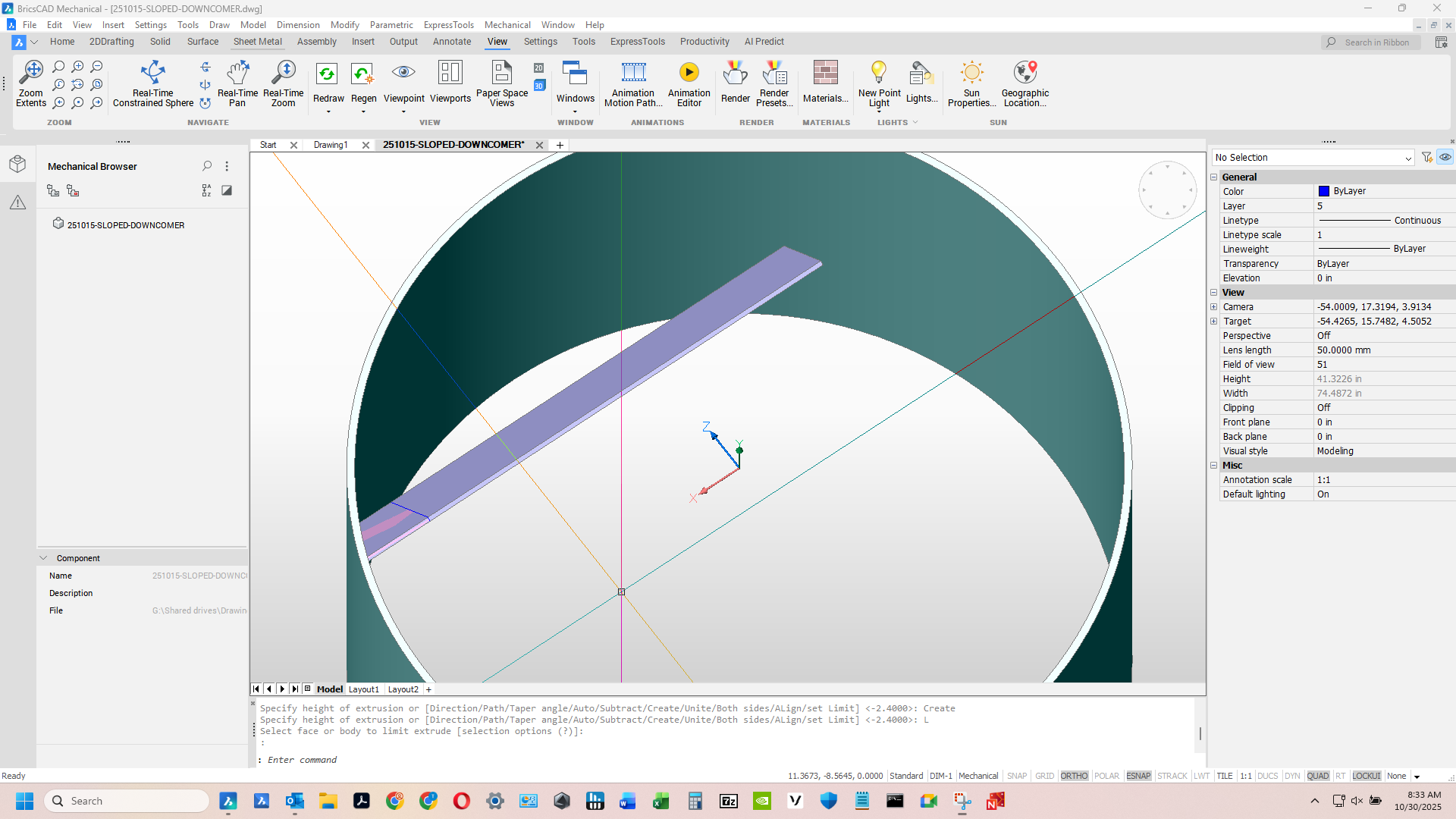Click the blue ByLayer color swatch
Screen dimensions: 1456x819
click(x=1323, y=191)
